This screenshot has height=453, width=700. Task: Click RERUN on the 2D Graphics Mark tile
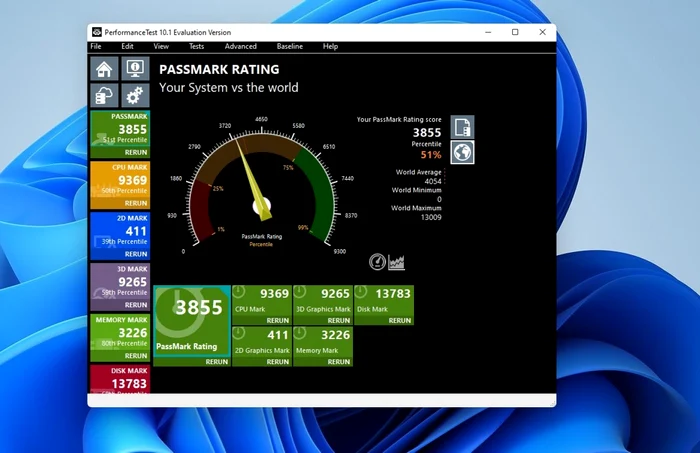tap(278, 362)
